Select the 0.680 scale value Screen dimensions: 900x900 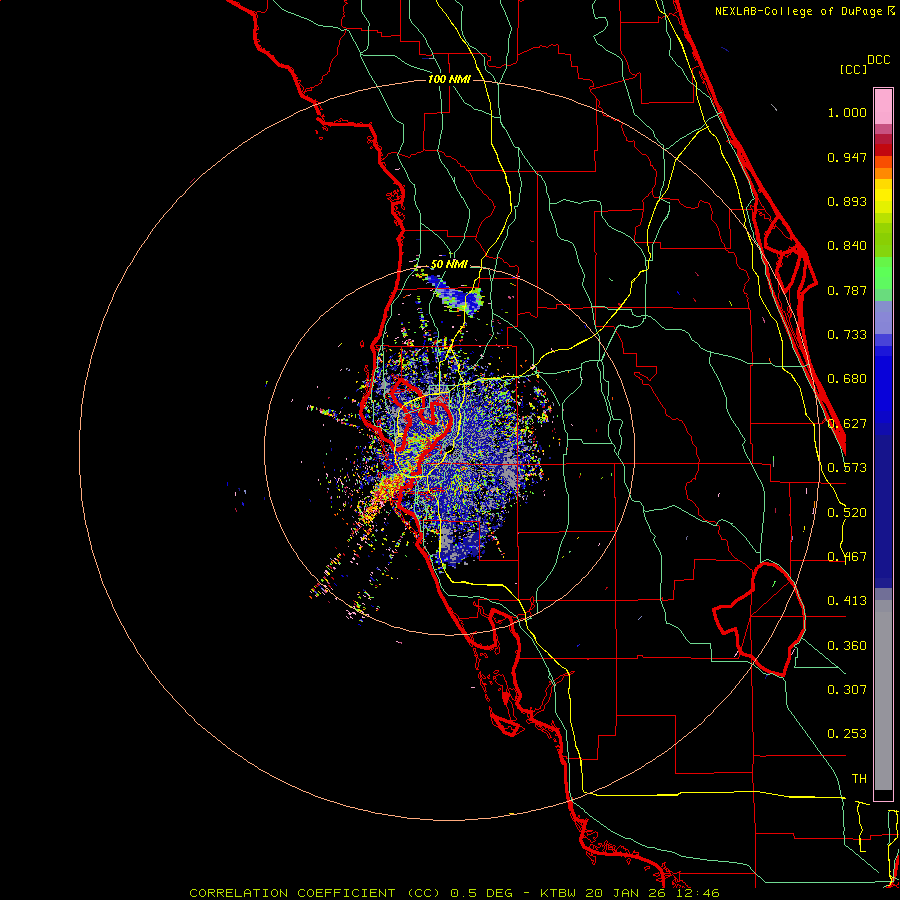[x=847, y=379]
